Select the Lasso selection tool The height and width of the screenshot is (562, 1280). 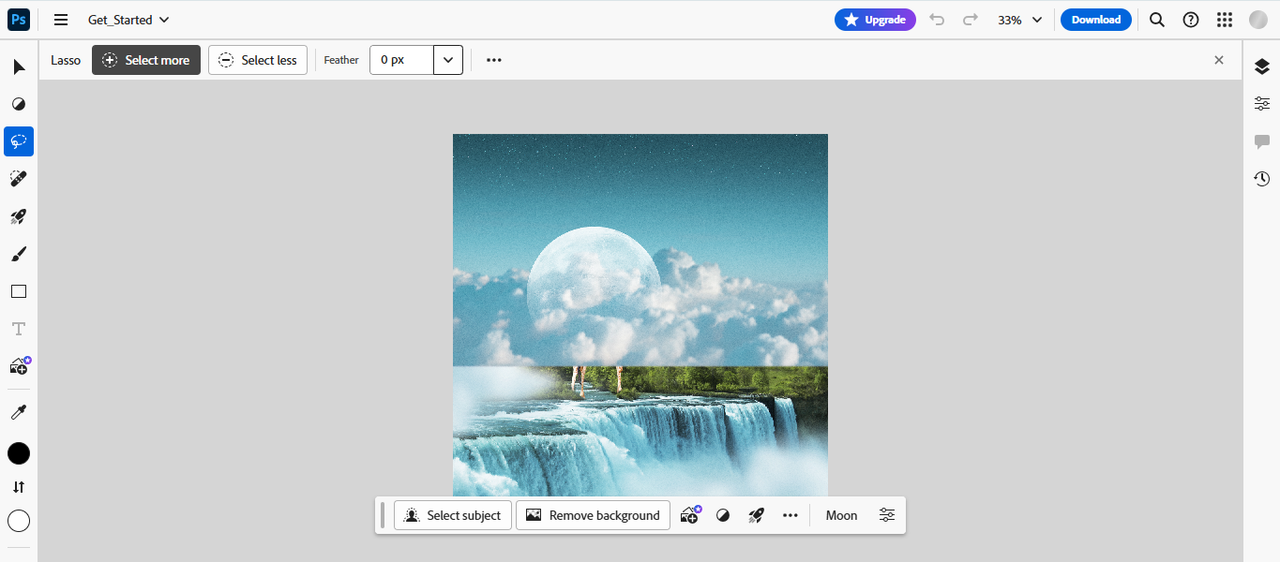19,141
